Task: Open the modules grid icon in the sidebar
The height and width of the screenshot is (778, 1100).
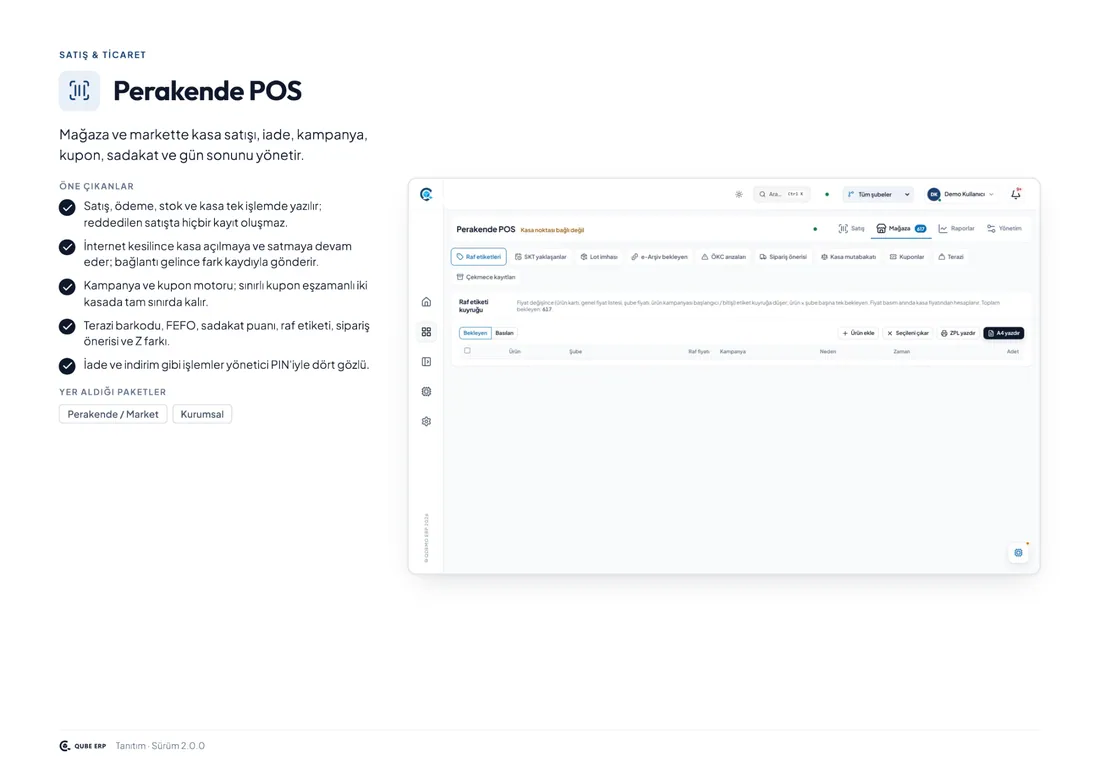Action: [x=426, y=332]
